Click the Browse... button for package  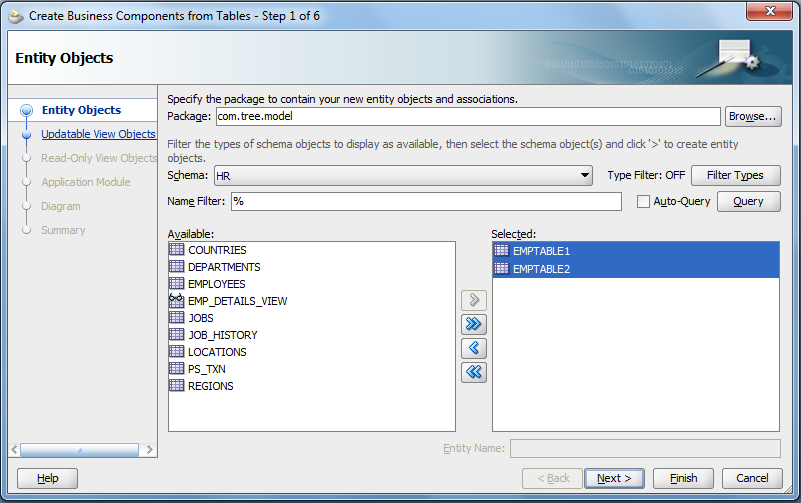(x=752, y=116)
